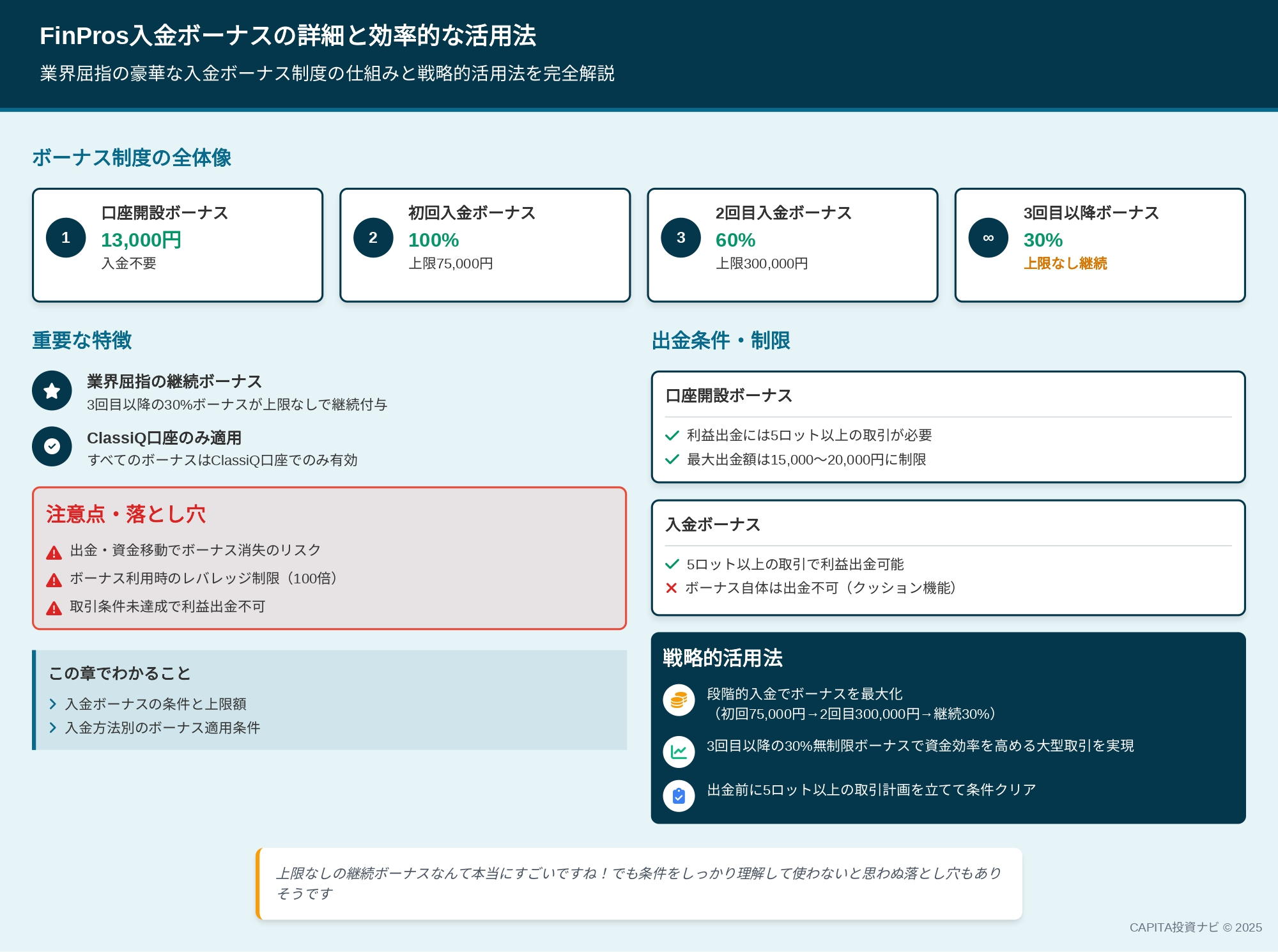Click the 口座開設ボーナス heading in withdrawal panel
Viewport: 1278px width, 952px height.
(728, 395)
